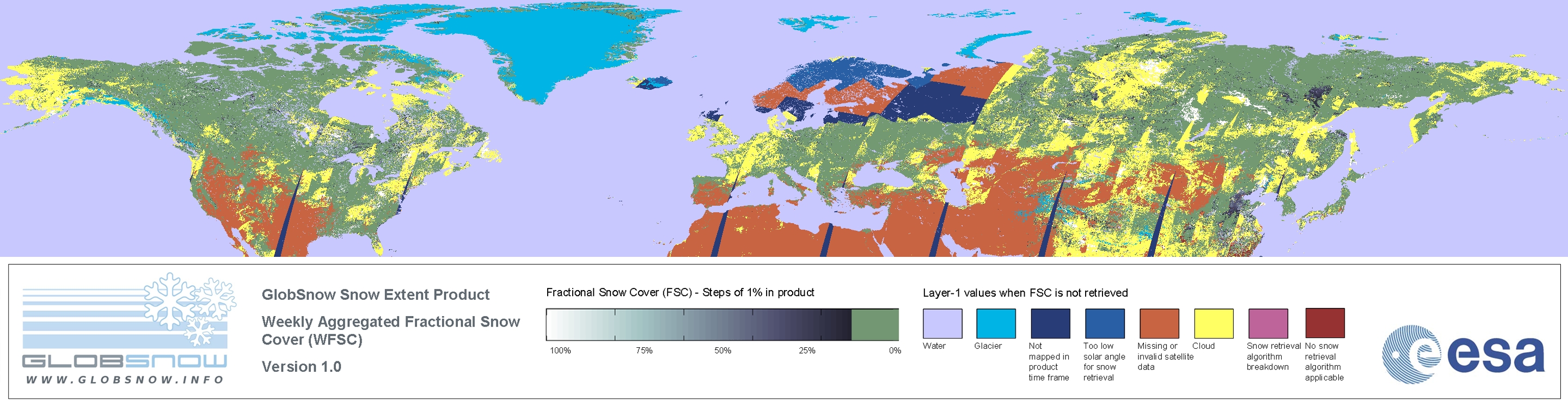The image size is (1568, 406).
Task: Open the WWW.GLOBSNOW.INFO website text
Action: [125, 379]
